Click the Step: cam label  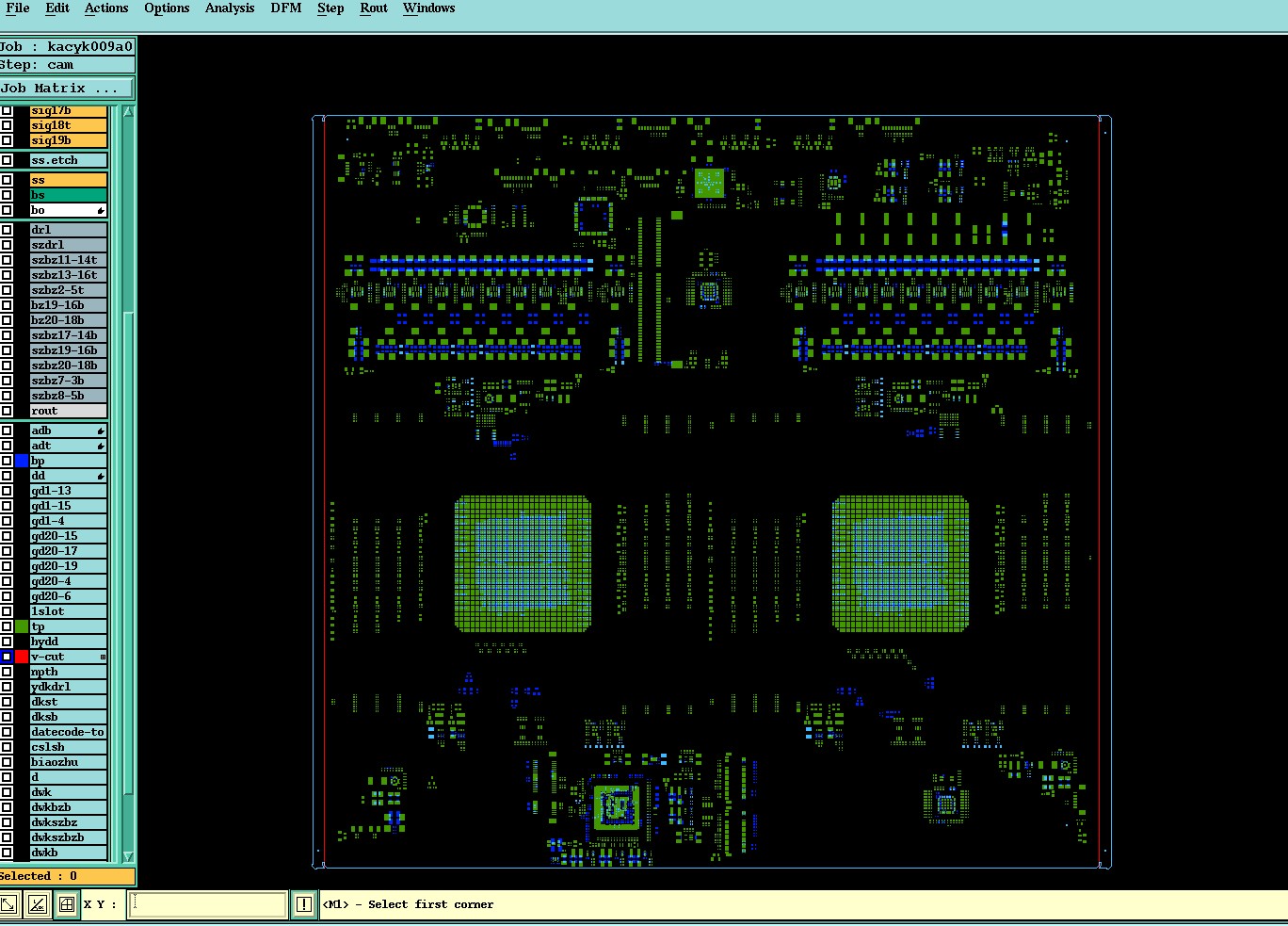point(67,65)
